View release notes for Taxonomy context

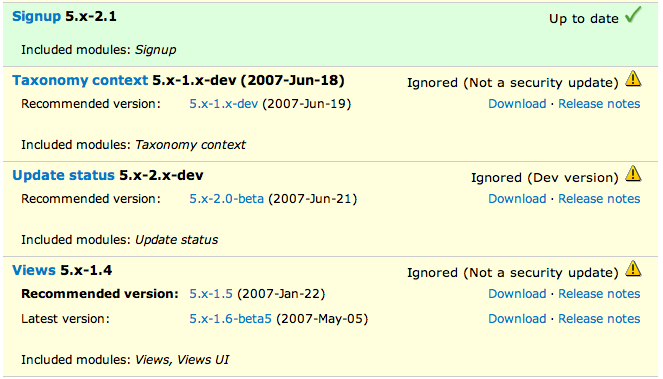pyautogui.click(x=599, y=104)
